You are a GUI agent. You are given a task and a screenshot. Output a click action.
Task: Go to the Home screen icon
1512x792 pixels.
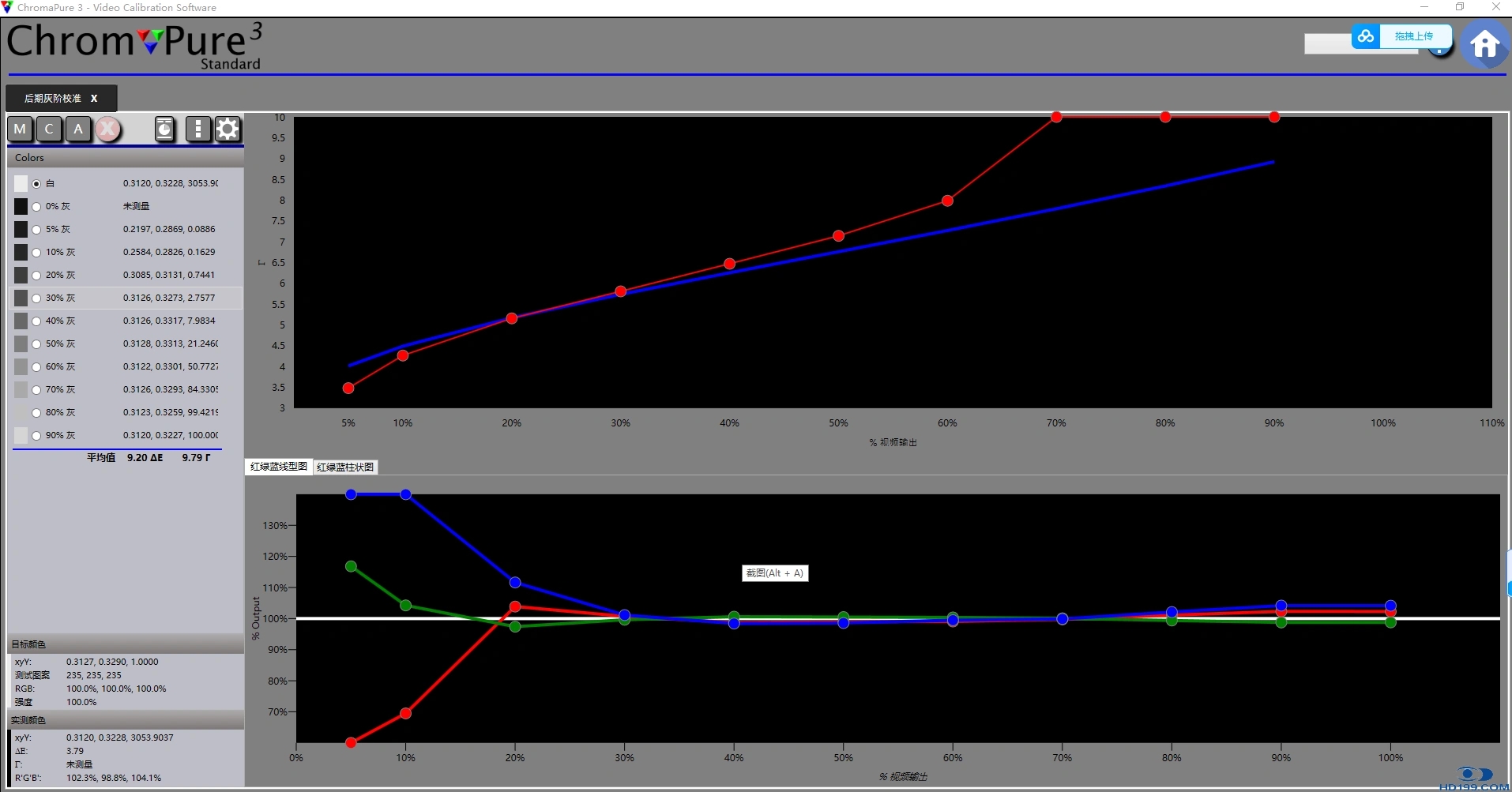[x=1484, y=44]
